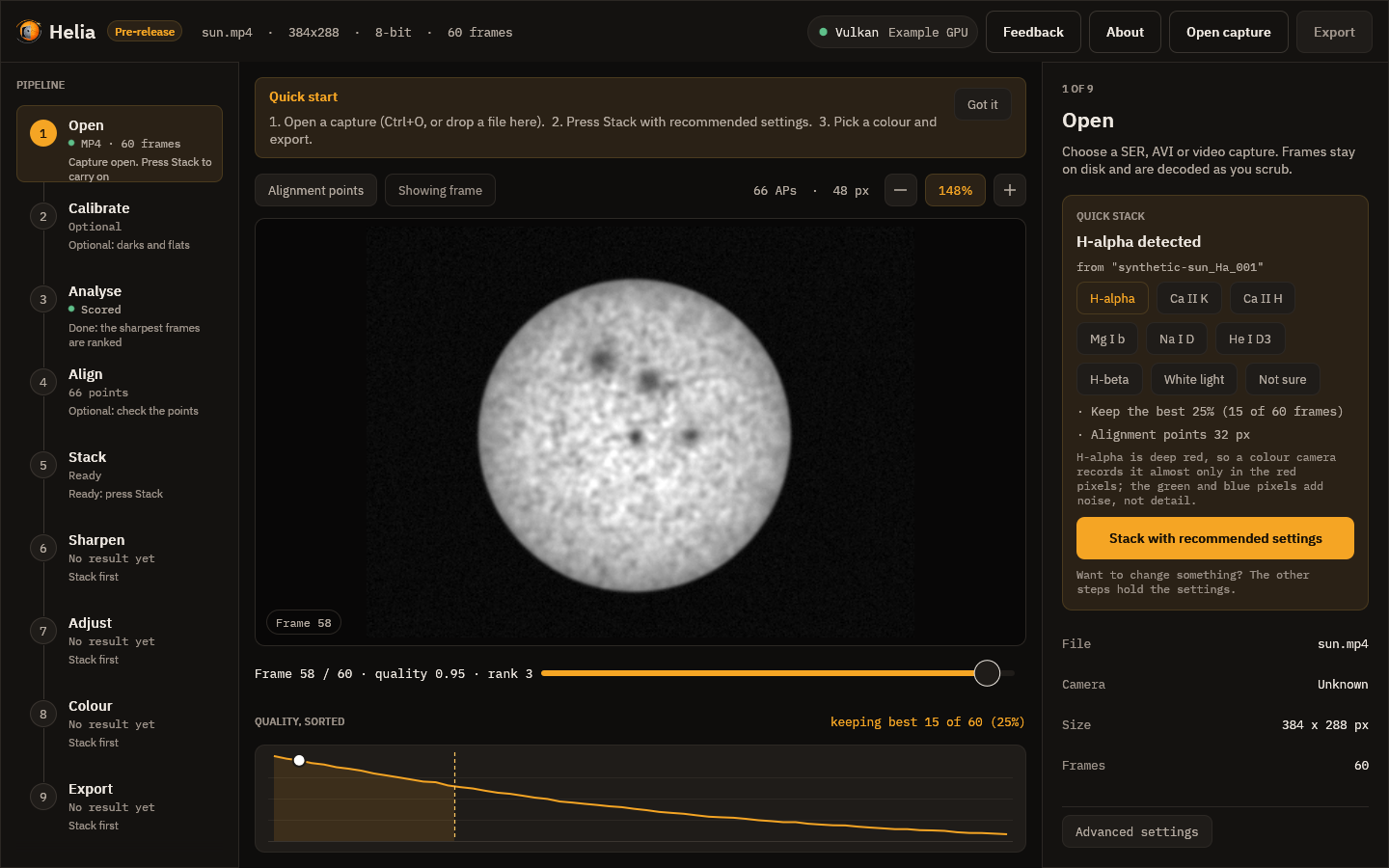Click the Export button in the header

click(1334, 32)
